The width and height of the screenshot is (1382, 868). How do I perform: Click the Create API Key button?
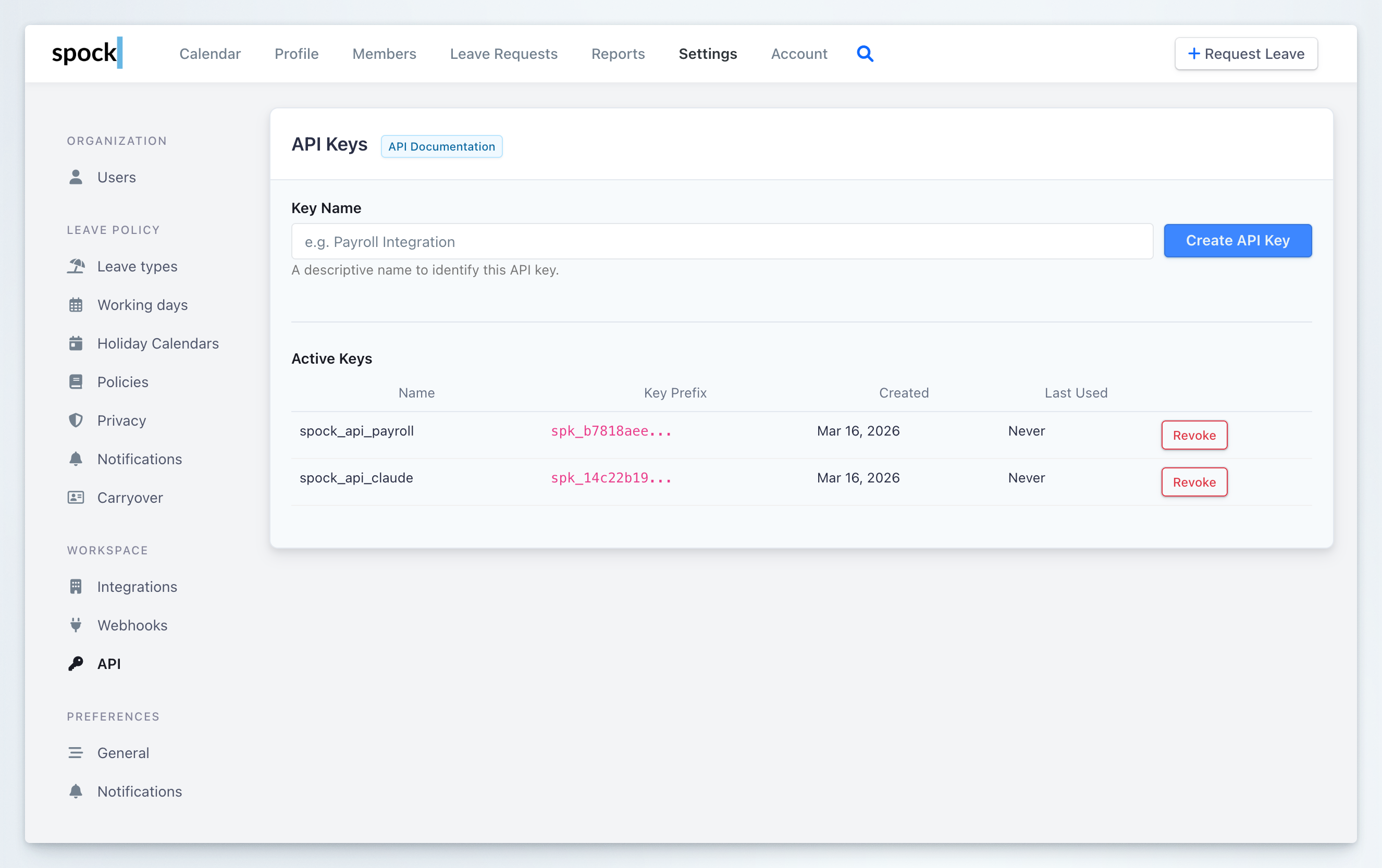click(x=1237, y=240)
